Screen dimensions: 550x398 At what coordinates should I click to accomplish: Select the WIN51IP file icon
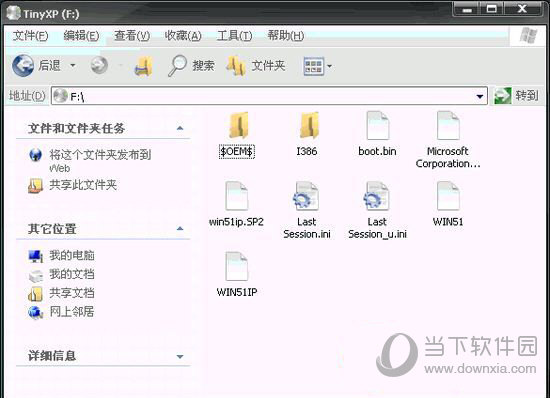[x=237, y=267]
